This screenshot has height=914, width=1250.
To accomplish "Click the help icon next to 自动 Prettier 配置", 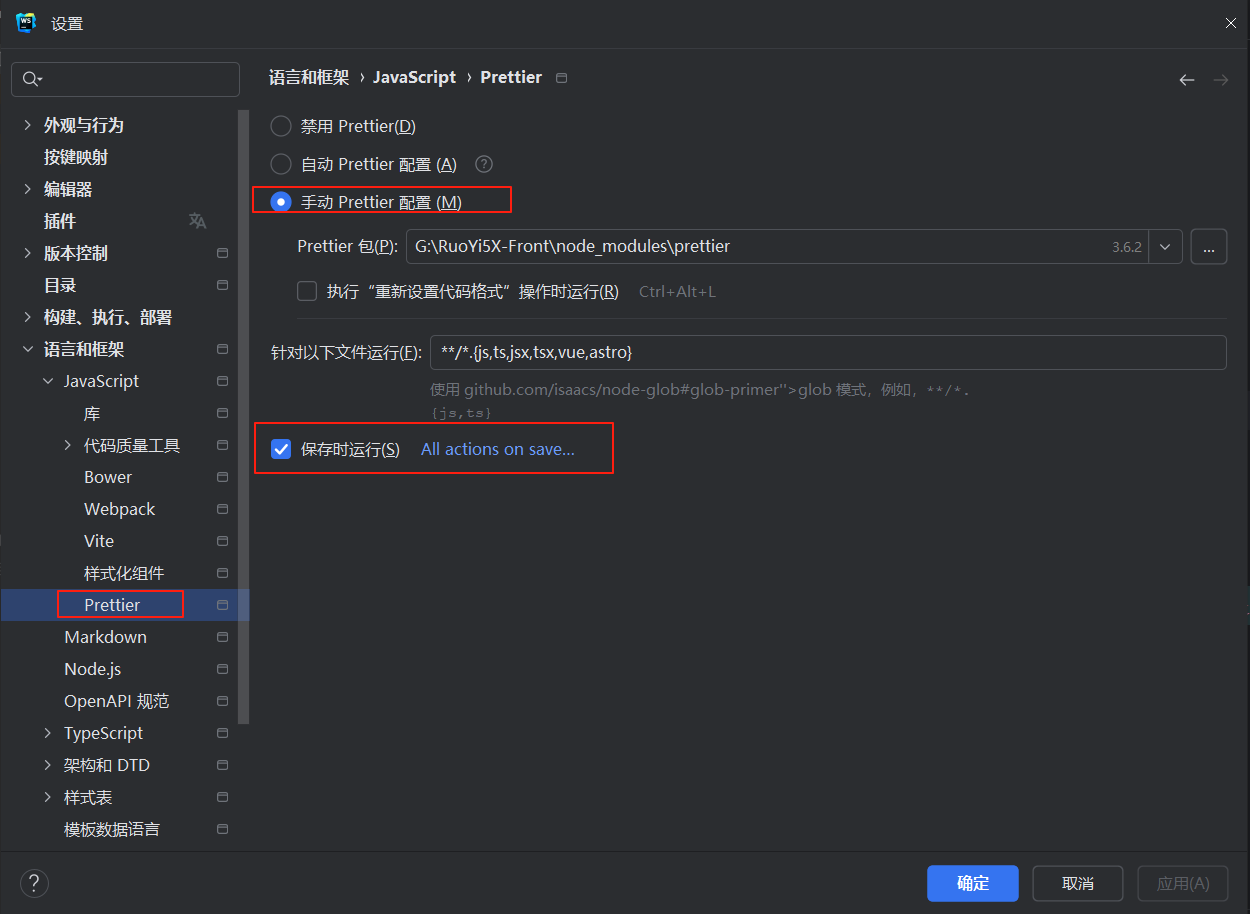I will pos(484,164).
